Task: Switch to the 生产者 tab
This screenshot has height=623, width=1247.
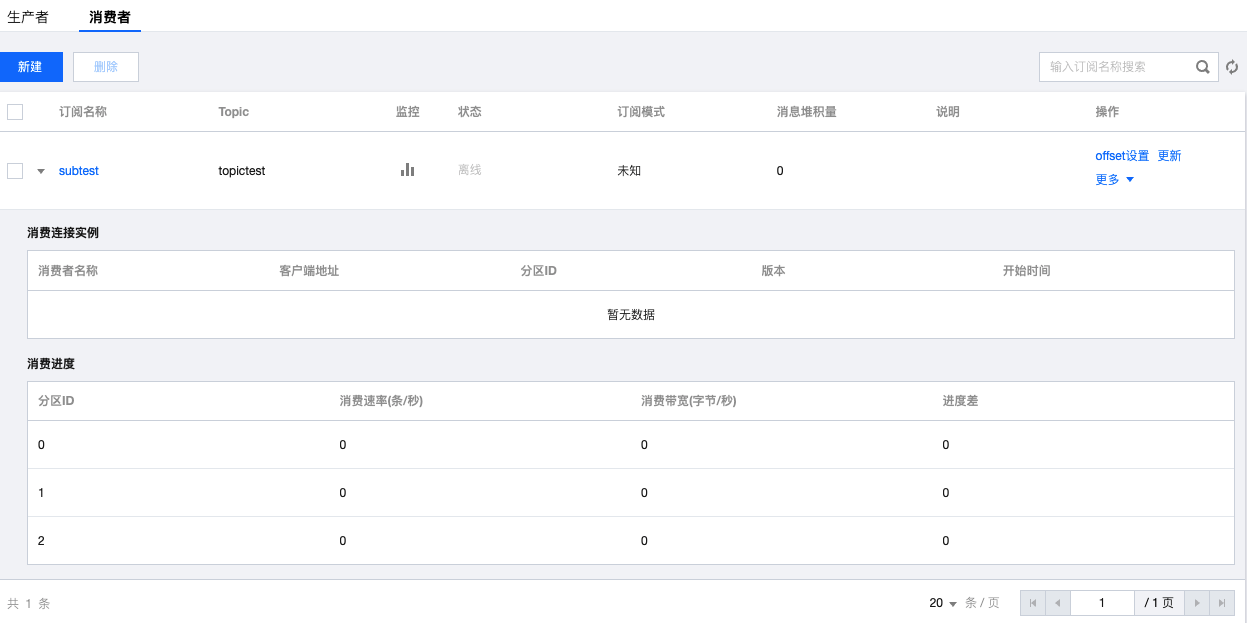Action: tap(28, 17)
